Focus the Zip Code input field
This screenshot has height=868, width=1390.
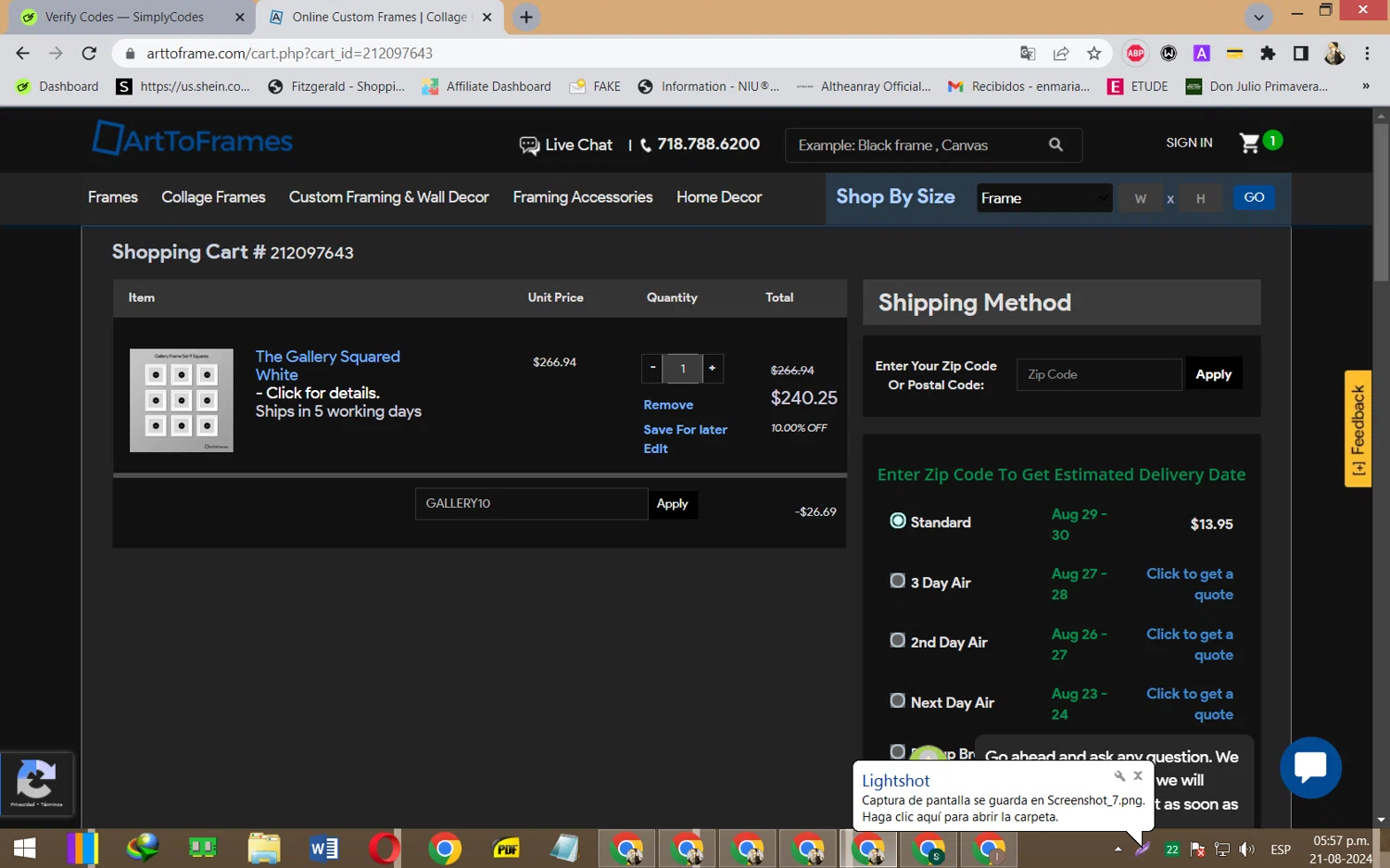tap(1099, 374)
